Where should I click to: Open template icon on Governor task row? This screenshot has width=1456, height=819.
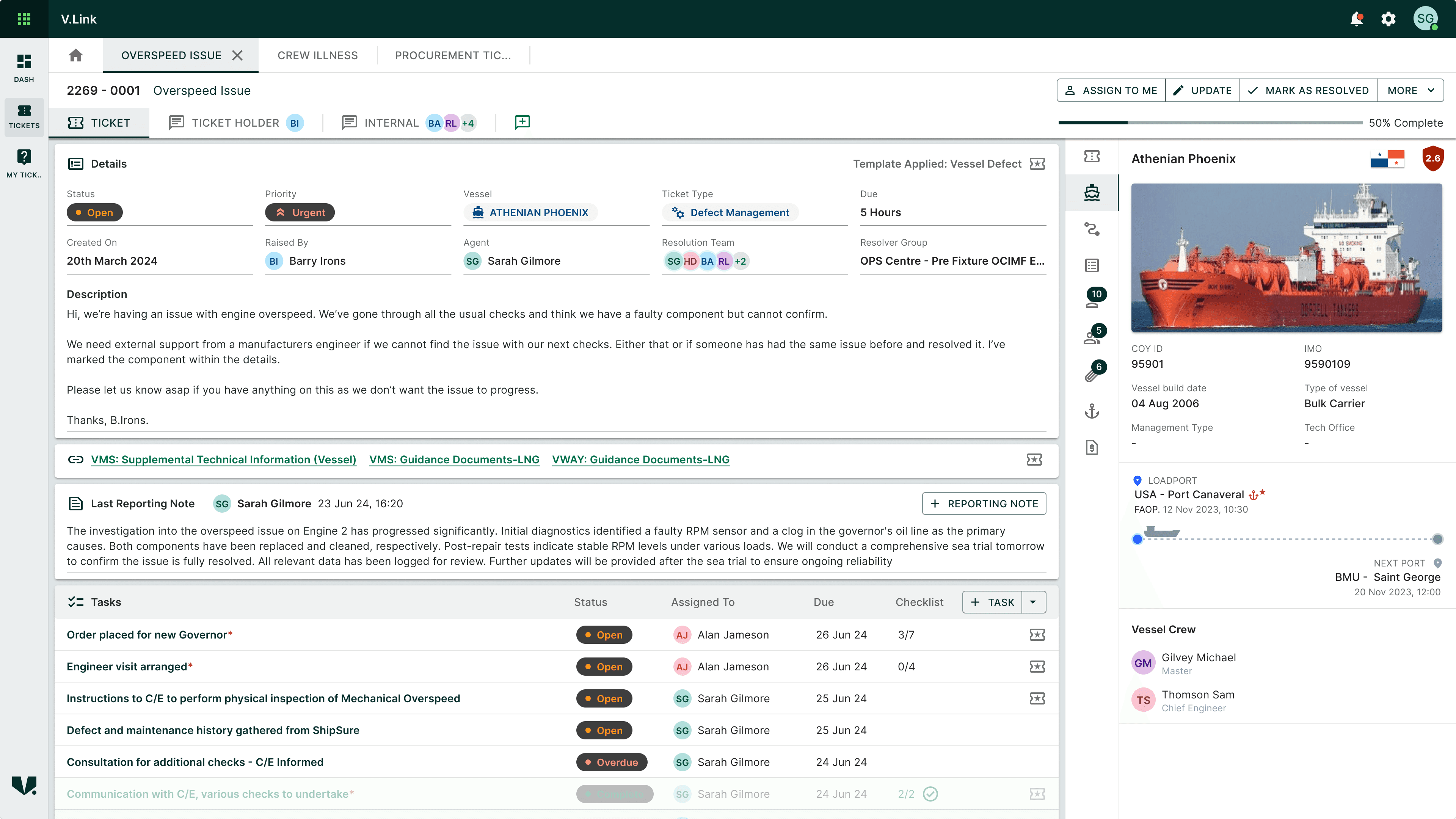pyautogui.click(x=1037, y=635)
